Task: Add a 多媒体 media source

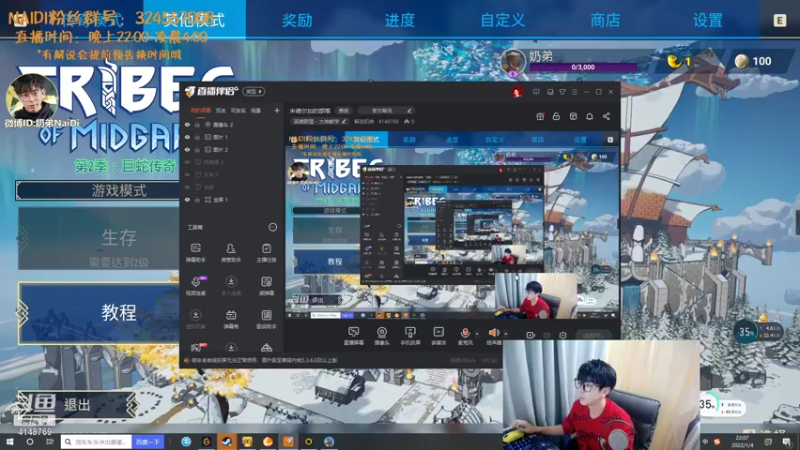Action: pyautogui.click(x=438, y=336)
